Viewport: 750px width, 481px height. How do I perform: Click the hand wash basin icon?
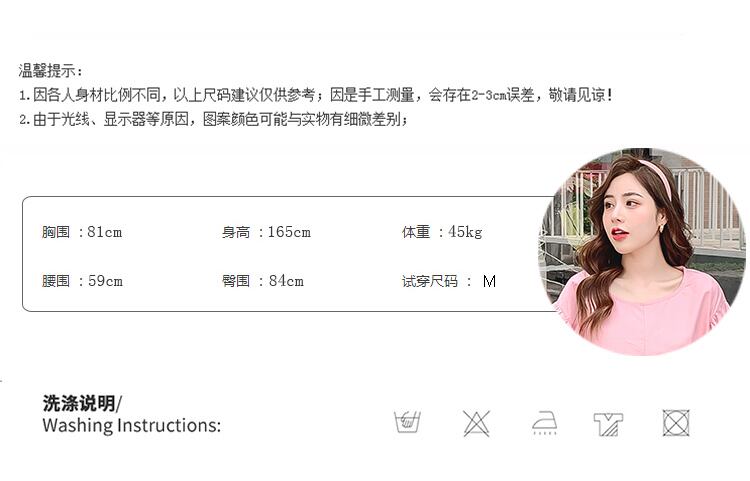pyautogui.click(x=407, y=422)
